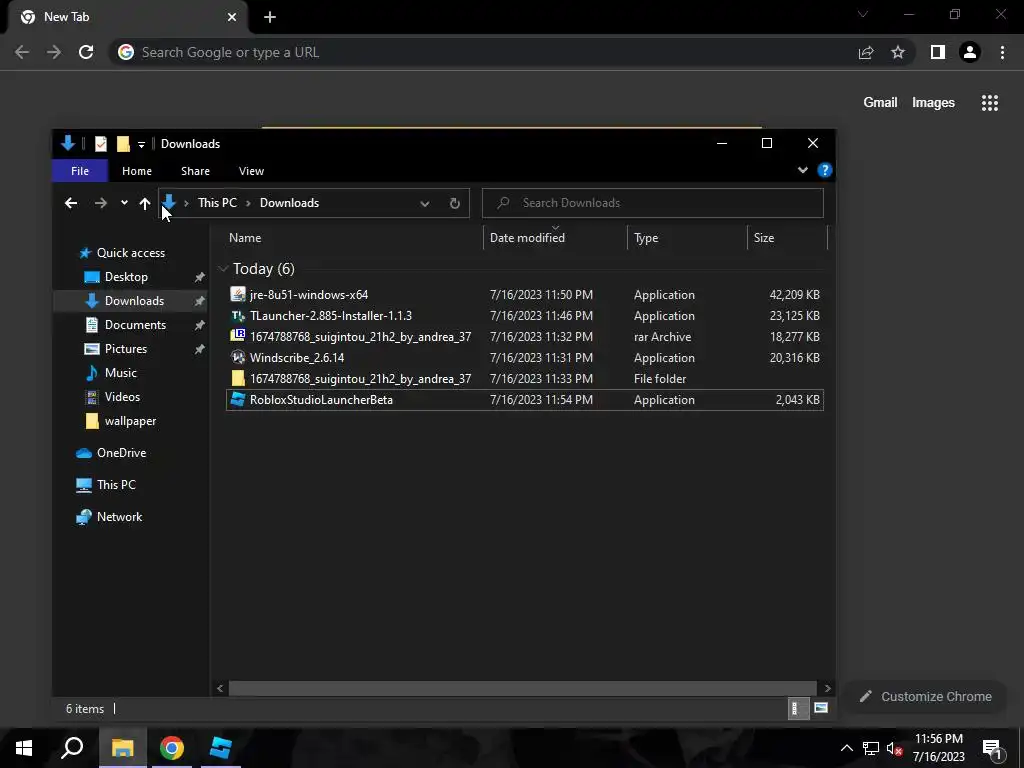Select the suigintou rar Archive file
The image size is (1024, 768).
click(x=524, y=336)
